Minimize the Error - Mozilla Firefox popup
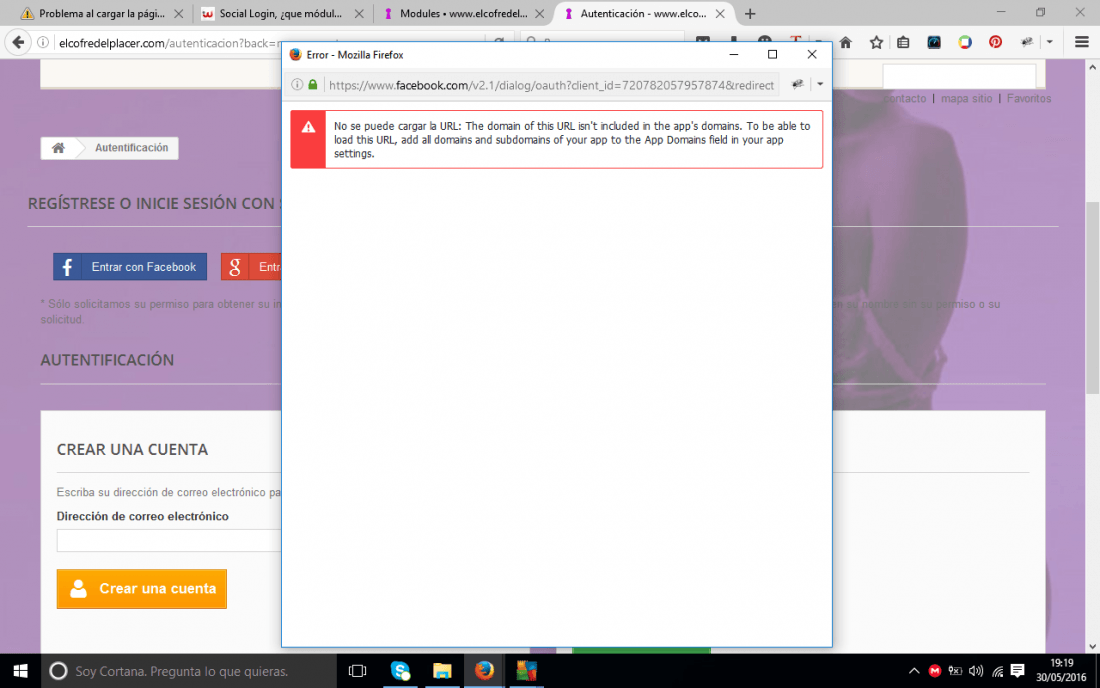The width and height of the screenshot is (1100, 688). pyautogui.click(x=734, y=55)
